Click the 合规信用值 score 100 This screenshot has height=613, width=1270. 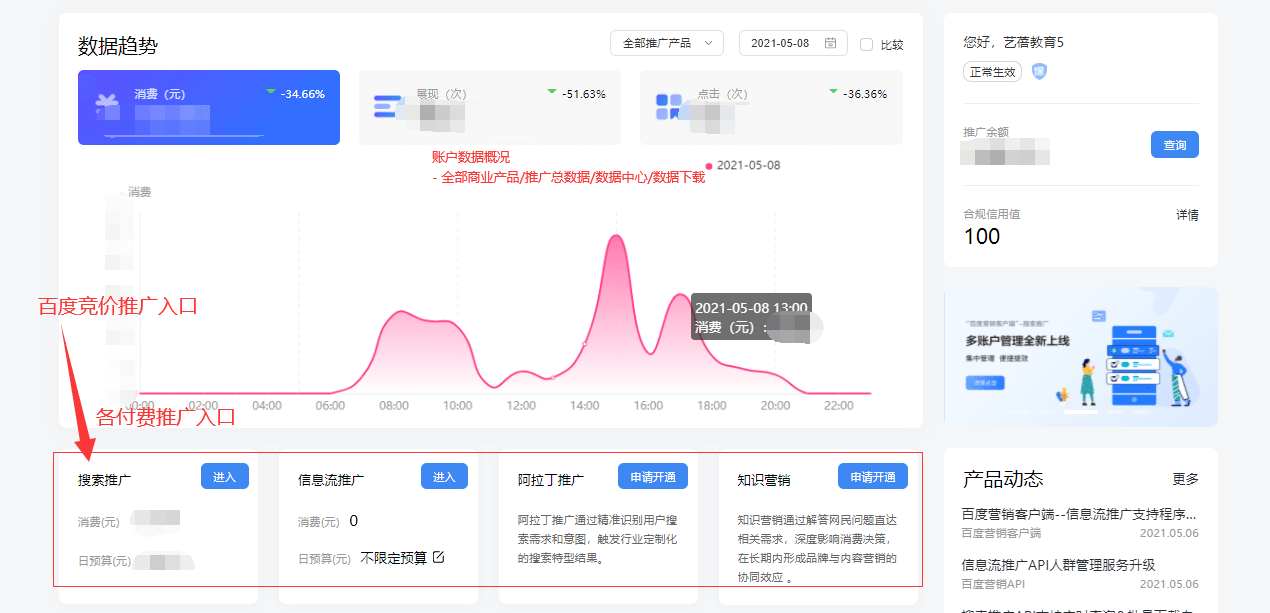tap(982, 236)
